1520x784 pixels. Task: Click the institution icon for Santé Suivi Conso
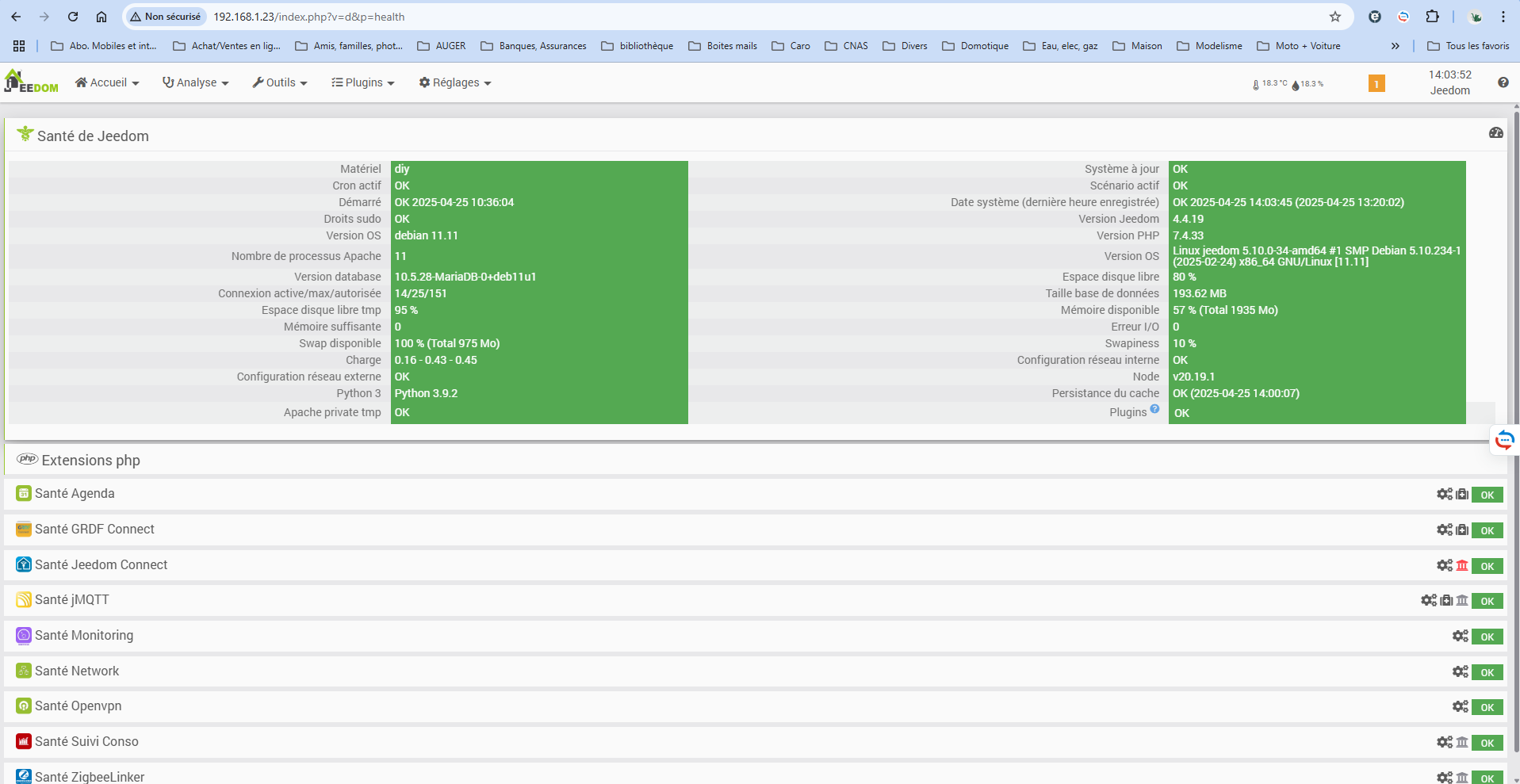[x=1462, y=742]
